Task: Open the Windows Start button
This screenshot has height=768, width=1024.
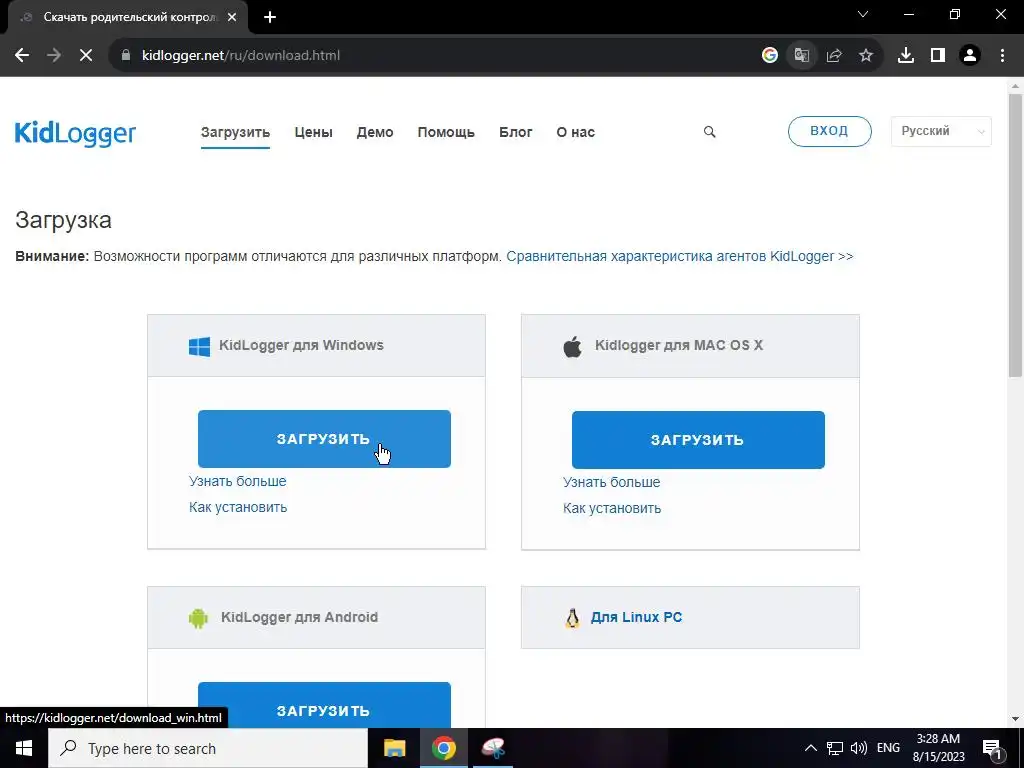Action: coord(24,748)
